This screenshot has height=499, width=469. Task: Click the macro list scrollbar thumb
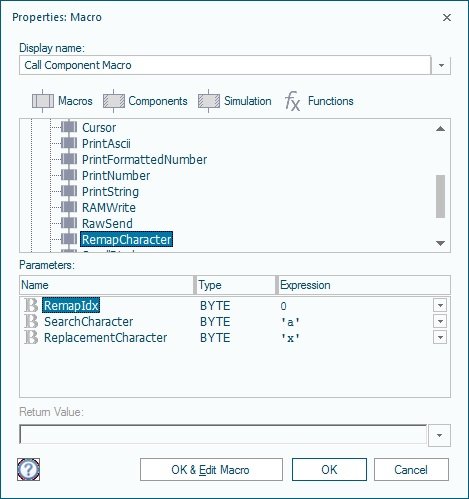[440, 196]
